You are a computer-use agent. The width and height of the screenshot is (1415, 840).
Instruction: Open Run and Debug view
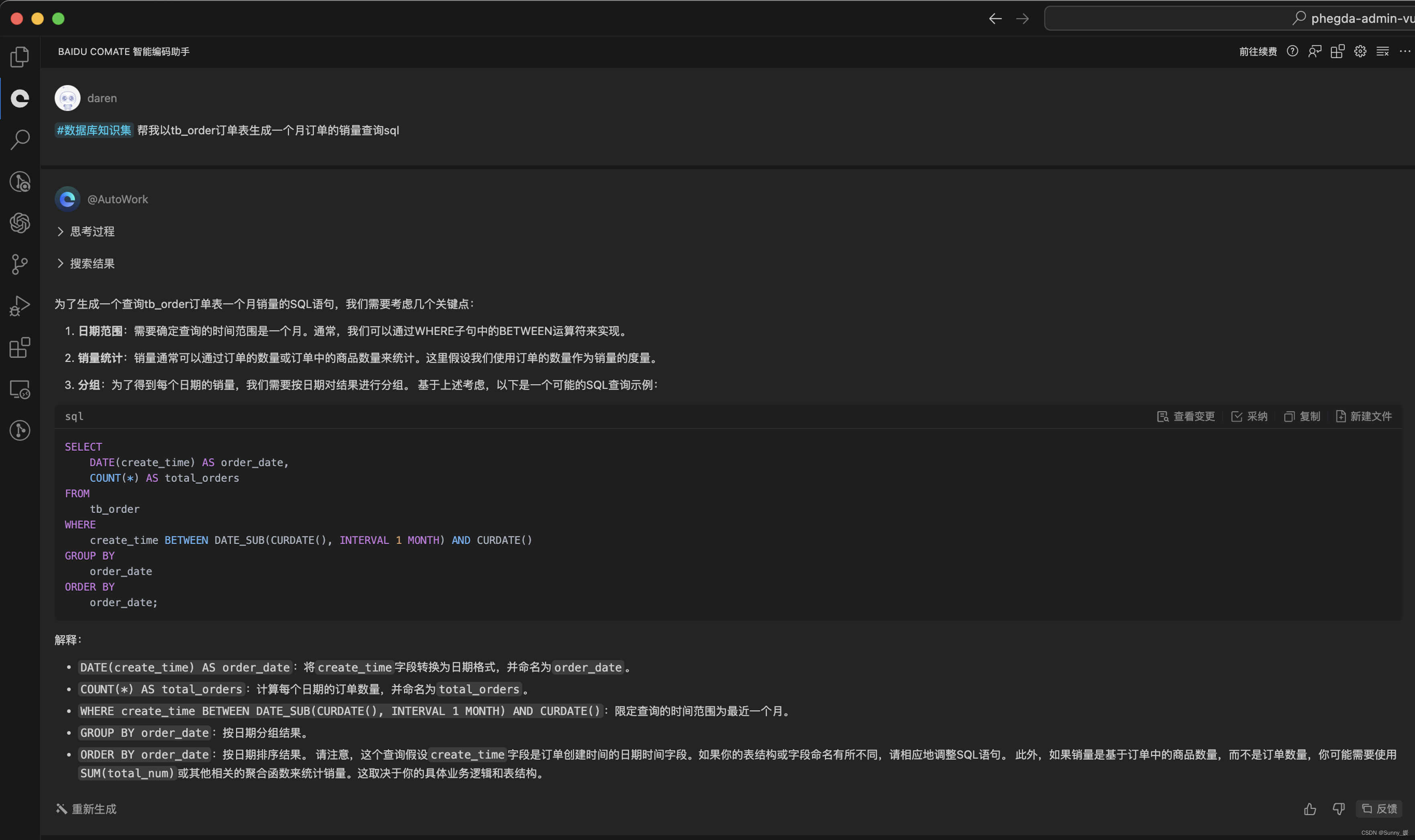point(20,306)
